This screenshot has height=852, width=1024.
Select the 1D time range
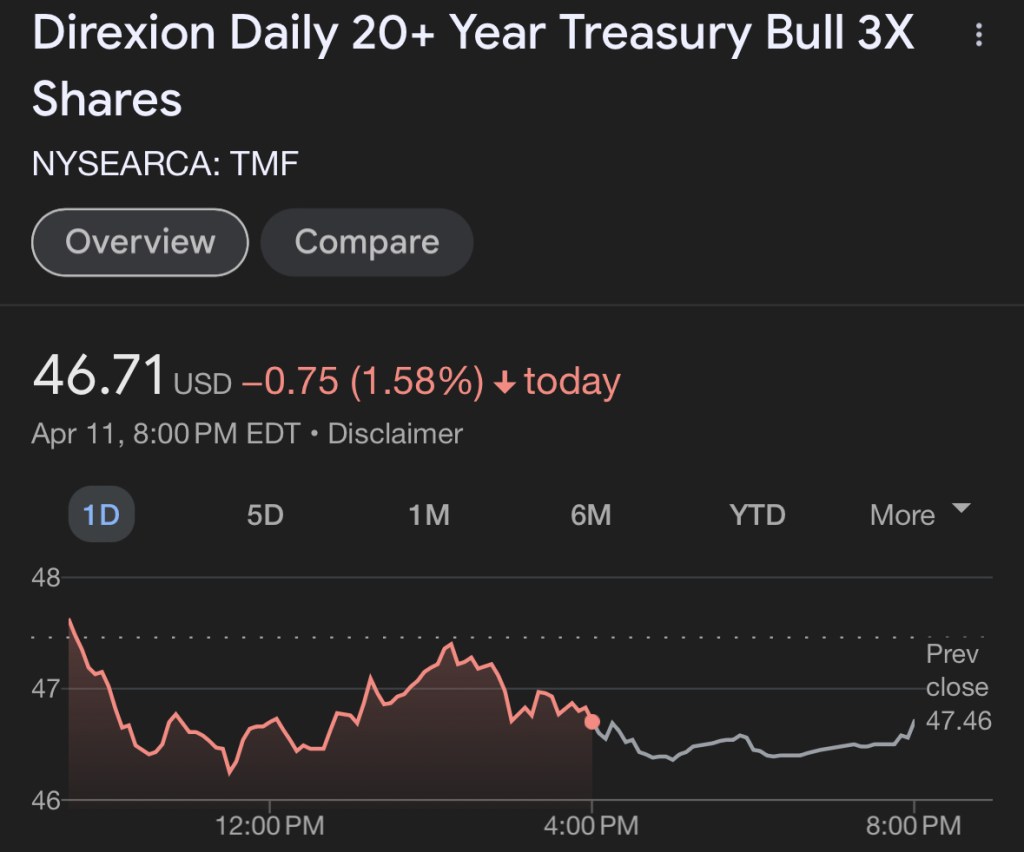pos(101,515)
